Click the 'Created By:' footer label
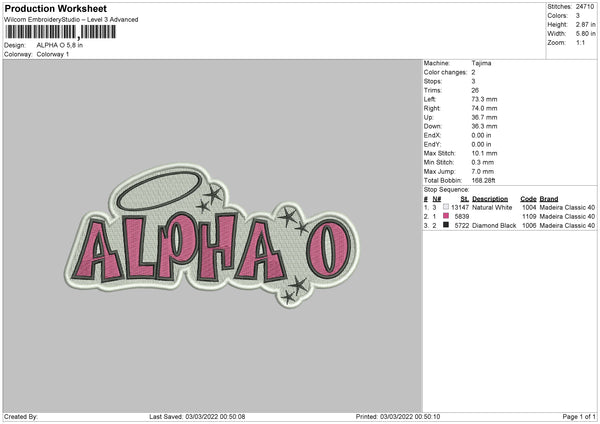 coord(21,416)
